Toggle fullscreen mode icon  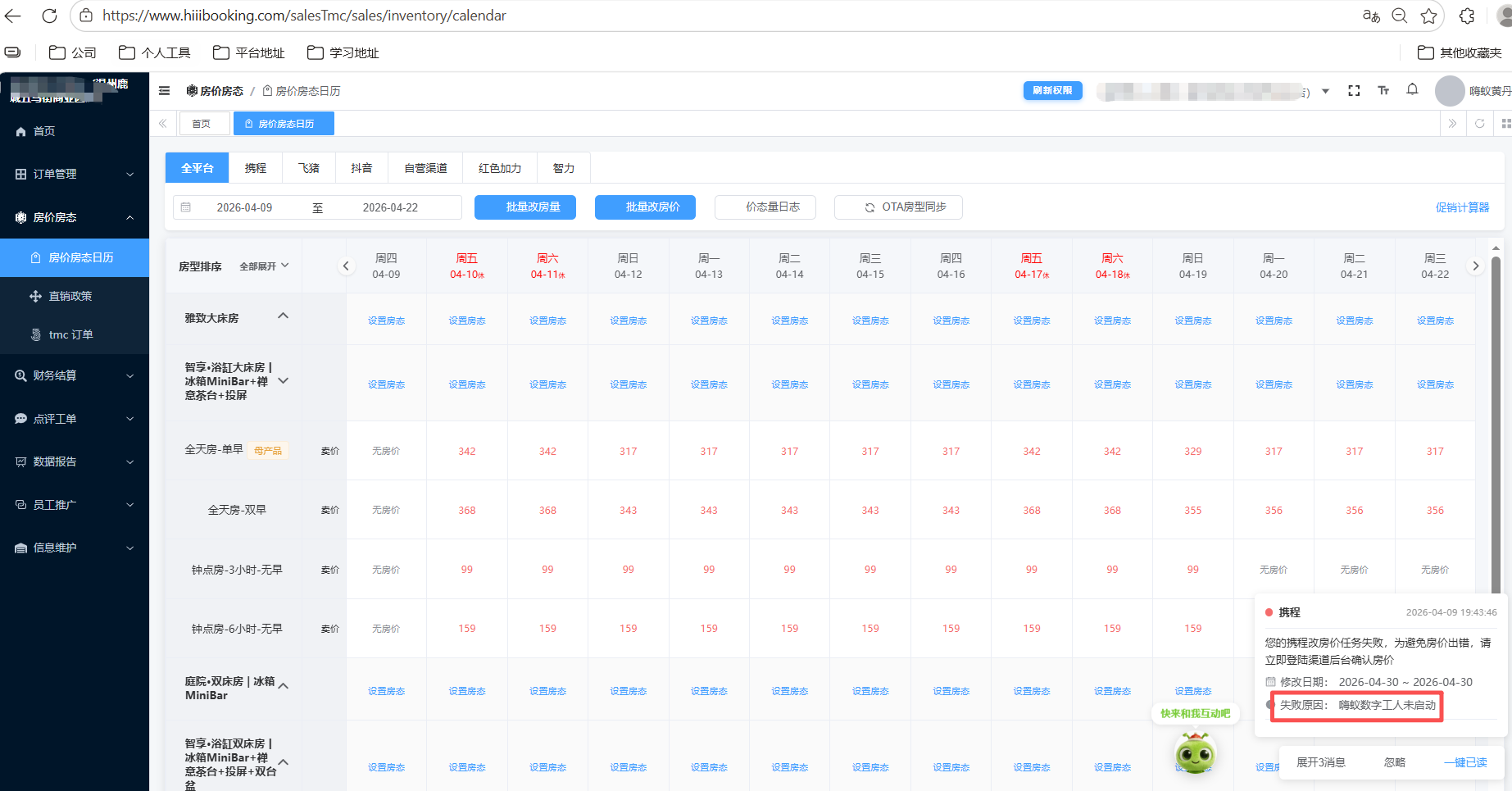click(x=1354, y=91)
